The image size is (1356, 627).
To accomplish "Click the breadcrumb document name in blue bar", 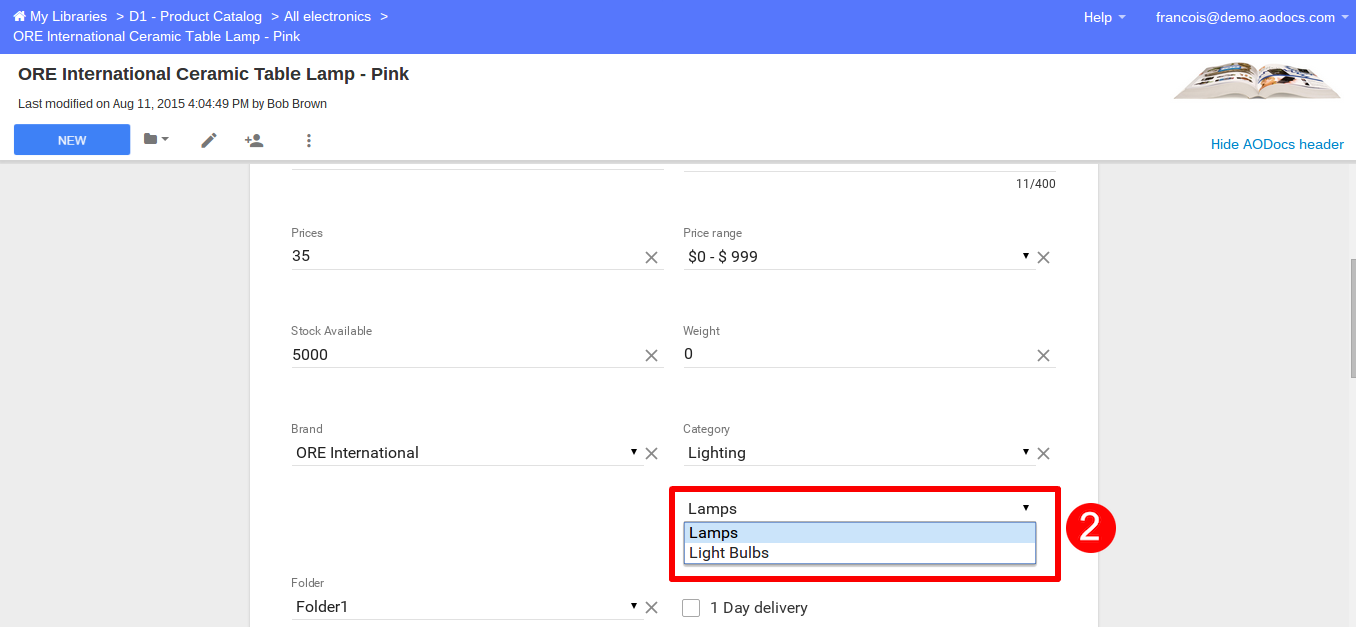I will coord(157,36).
